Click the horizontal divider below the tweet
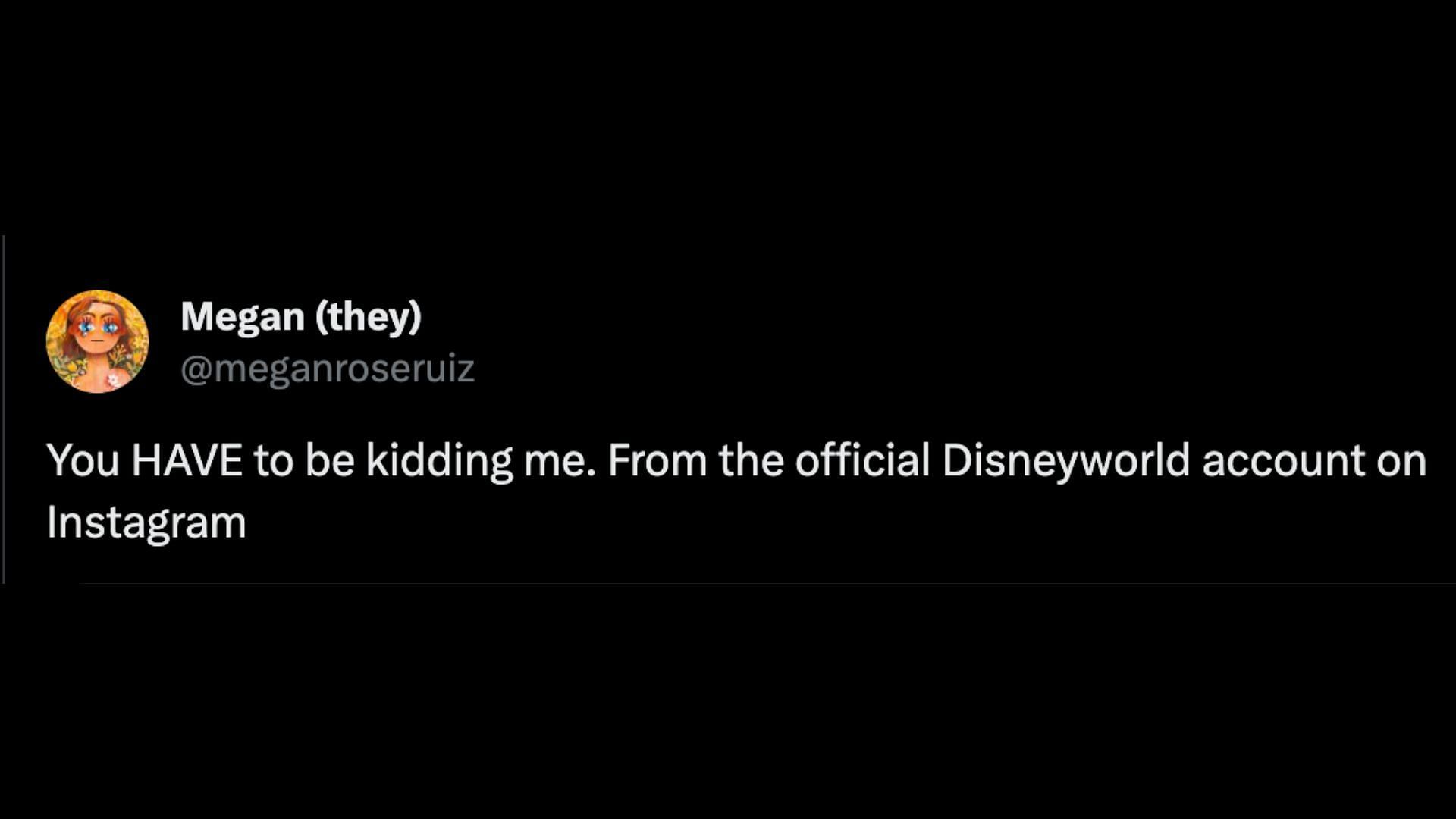1456x819 pixels. coord(766,583)
